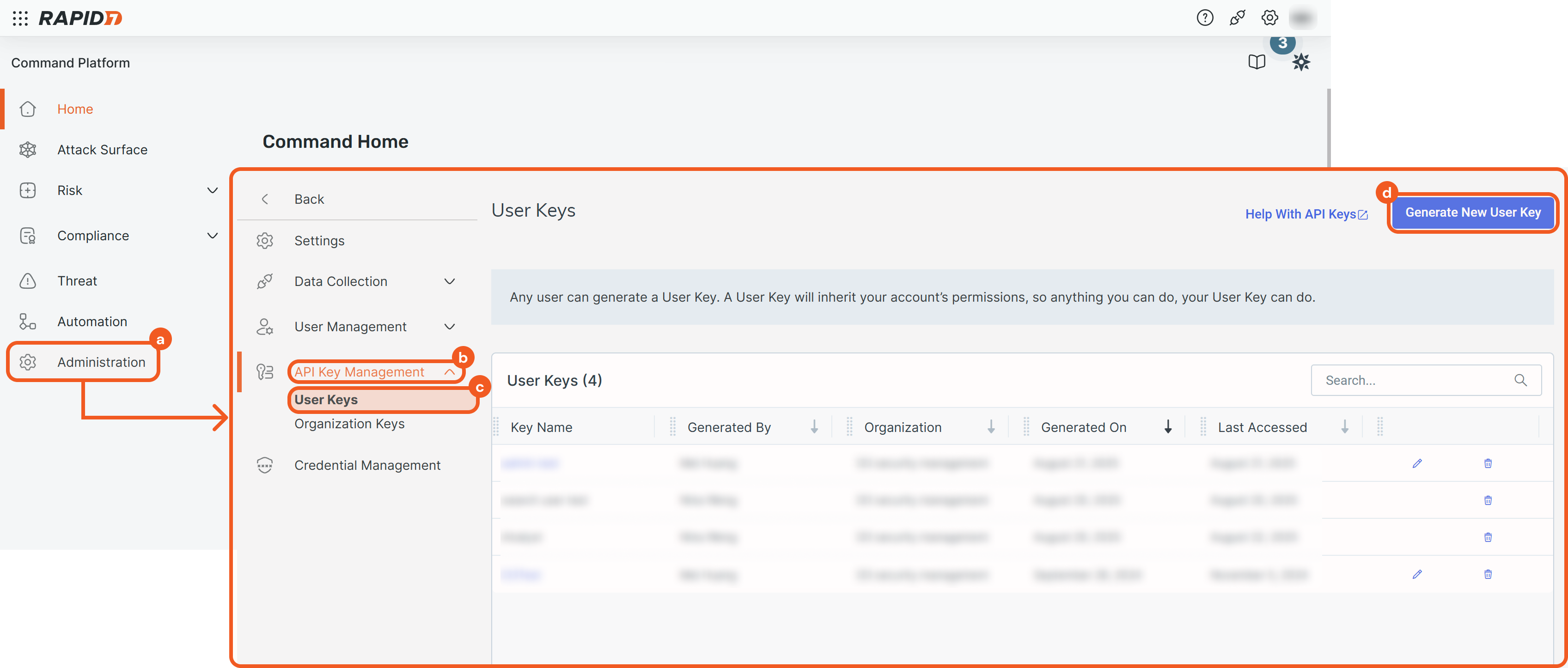Image resolution: width=1568 pixels, height=668 pixels.
Task: Select Organization Keys menu item
Action: (x=349, y=424)
